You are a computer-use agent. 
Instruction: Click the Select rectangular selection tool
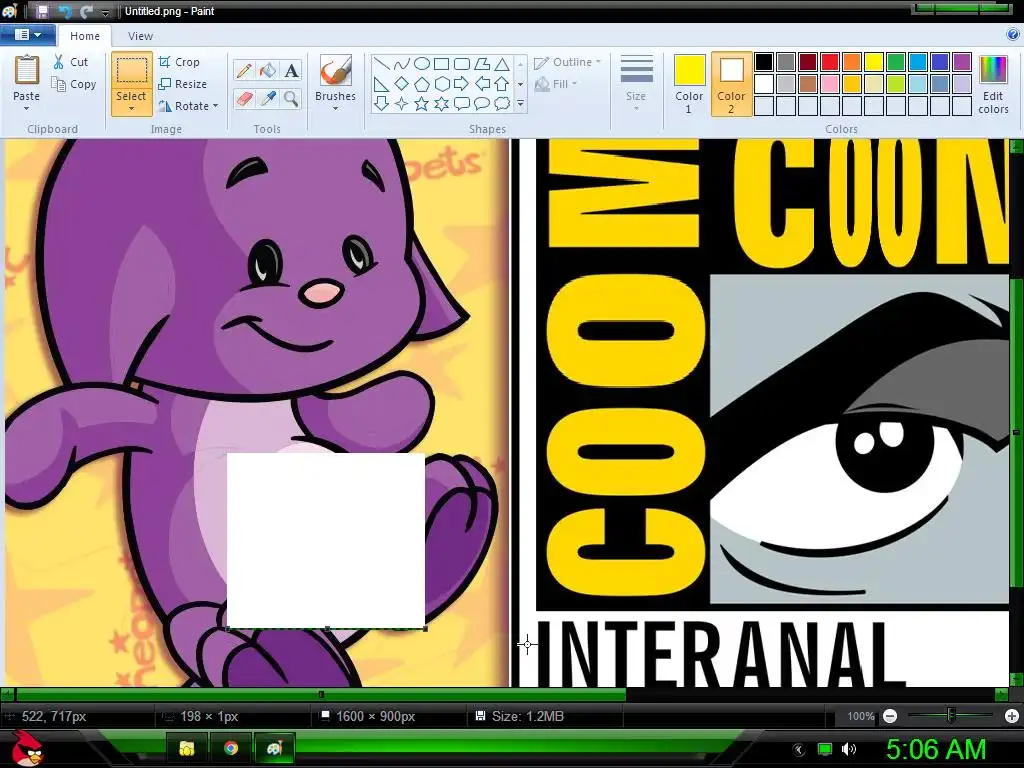[131, 71]
